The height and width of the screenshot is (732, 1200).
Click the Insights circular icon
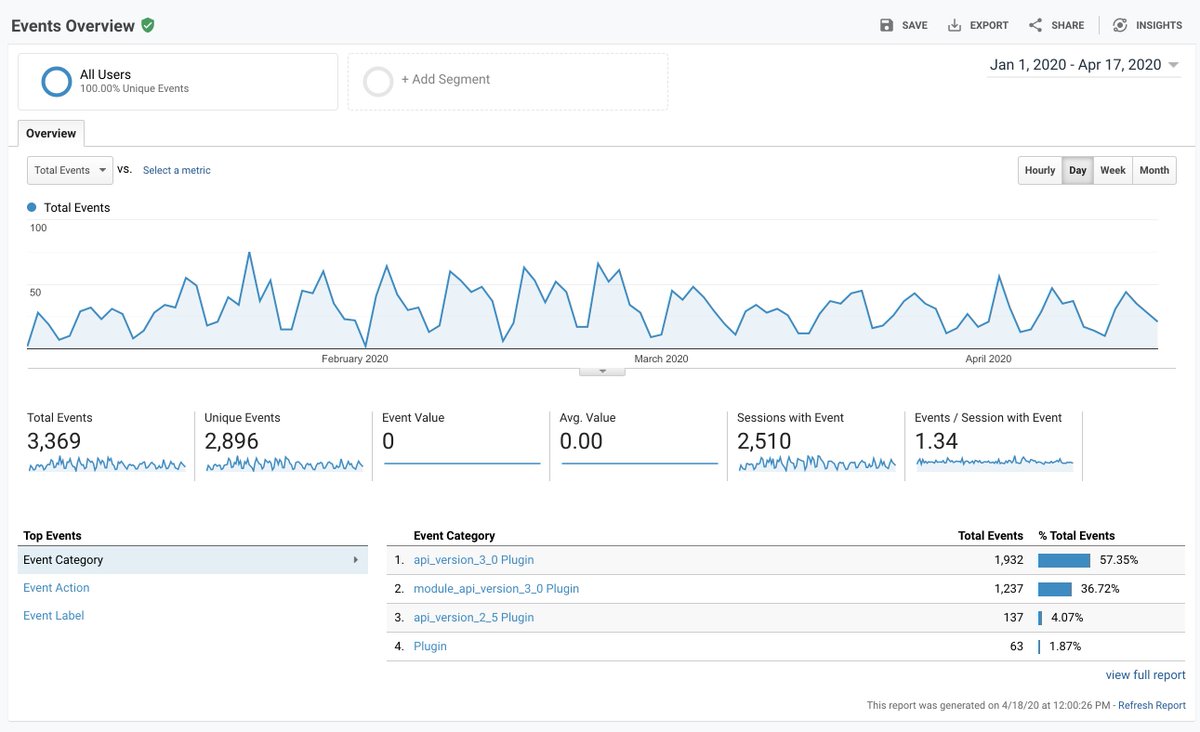1120,25
